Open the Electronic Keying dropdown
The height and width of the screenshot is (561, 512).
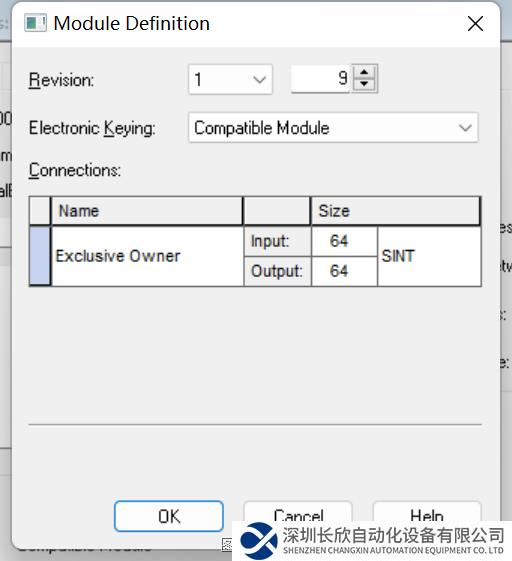(x=333, y=128)
